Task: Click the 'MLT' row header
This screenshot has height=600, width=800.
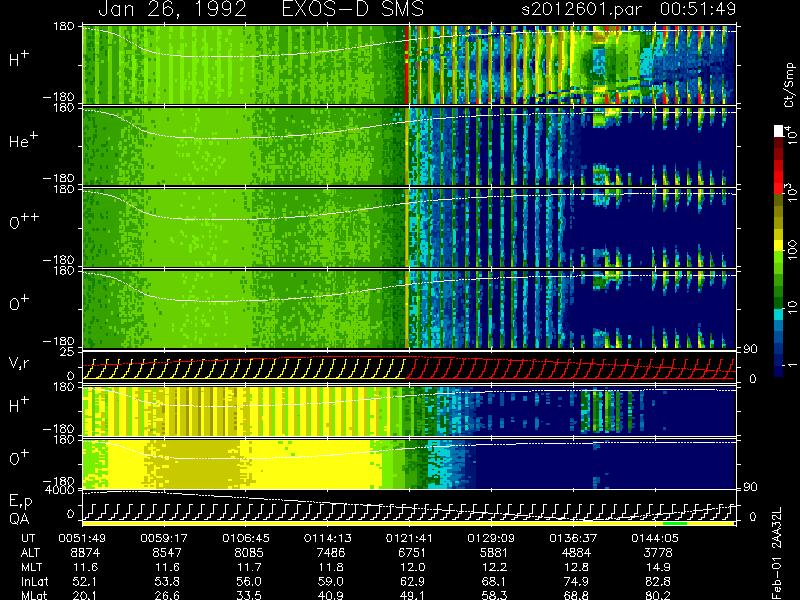Action: [31, 567]
